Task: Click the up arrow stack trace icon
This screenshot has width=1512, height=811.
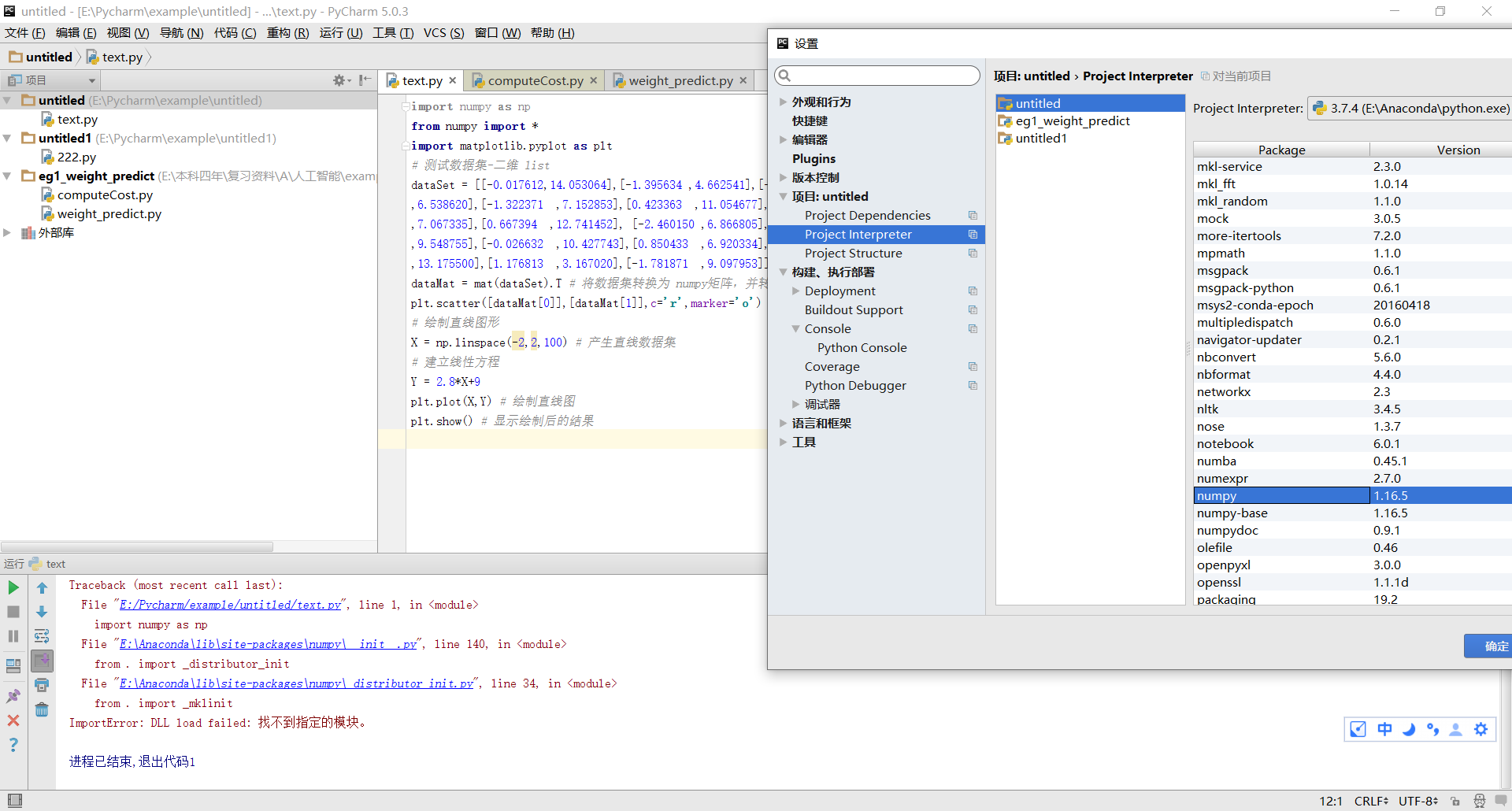Action: pyautogui.click(x=42, y=587)
